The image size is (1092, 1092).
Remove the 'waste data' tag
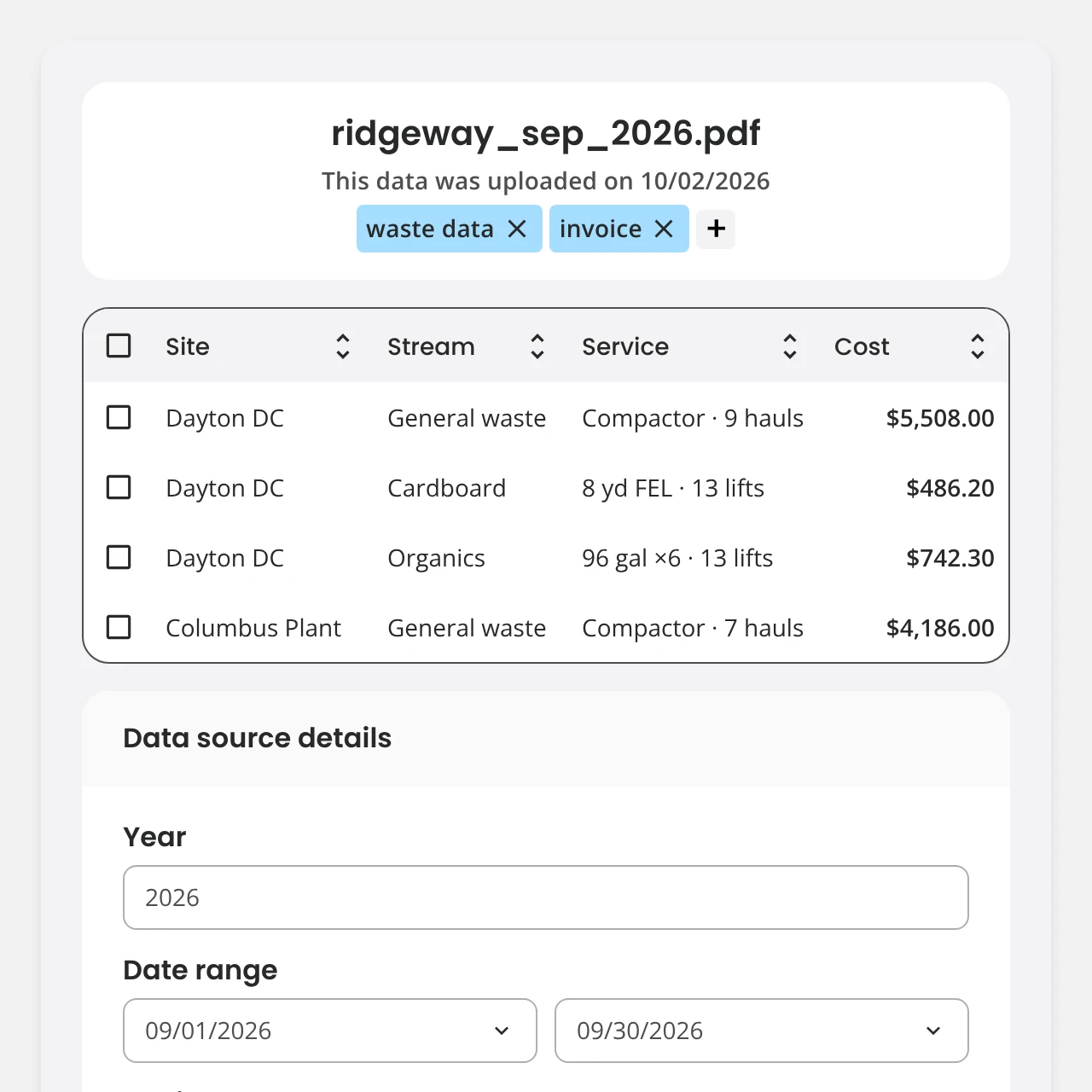point(517,229)
